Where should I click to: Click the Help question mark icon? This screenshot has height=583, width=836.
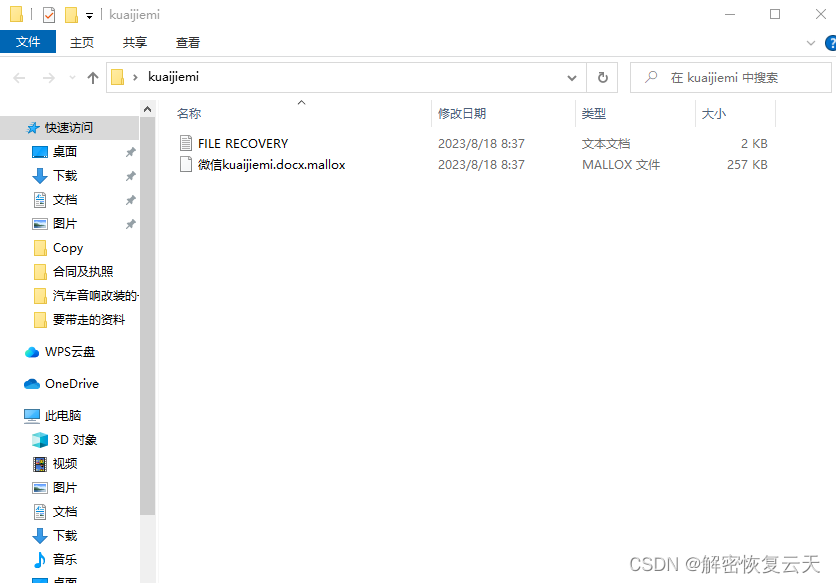tap(830, 42)
